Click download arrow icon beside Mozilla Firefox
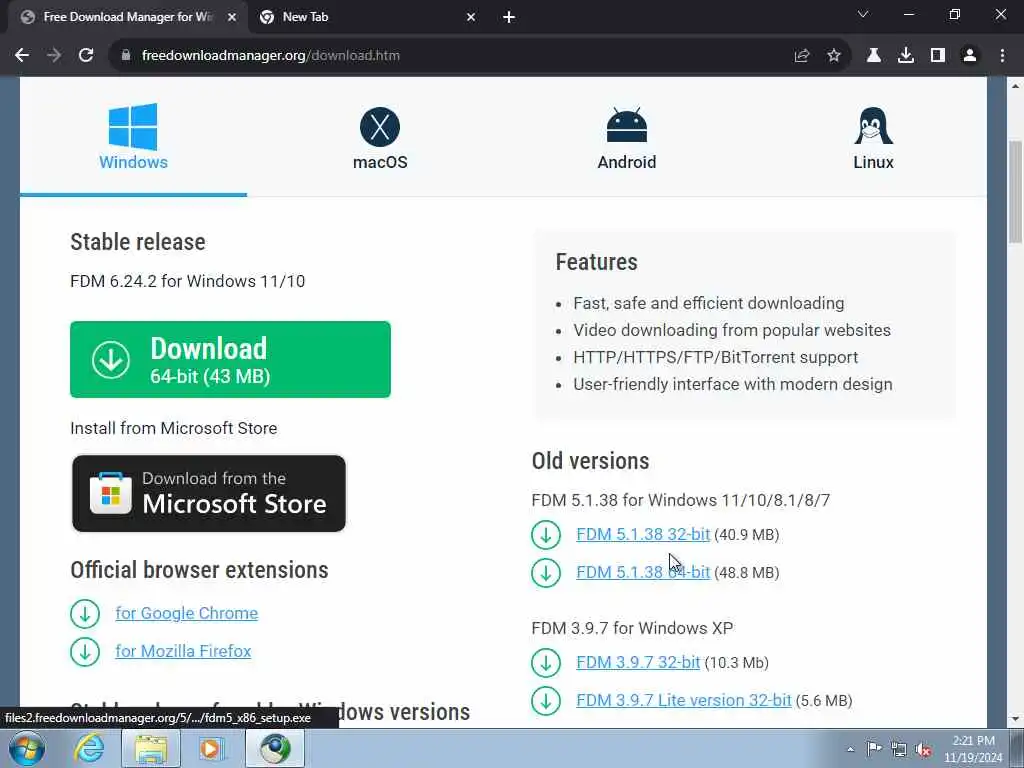This screenshot has height=768, width=1024. [85, 652]
